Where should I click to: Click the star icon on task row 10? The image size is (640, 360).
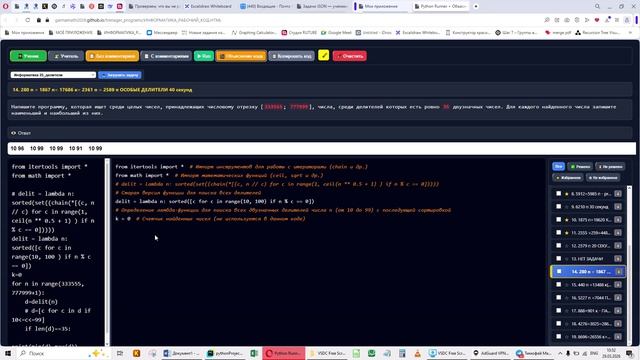tap(567, 220)
